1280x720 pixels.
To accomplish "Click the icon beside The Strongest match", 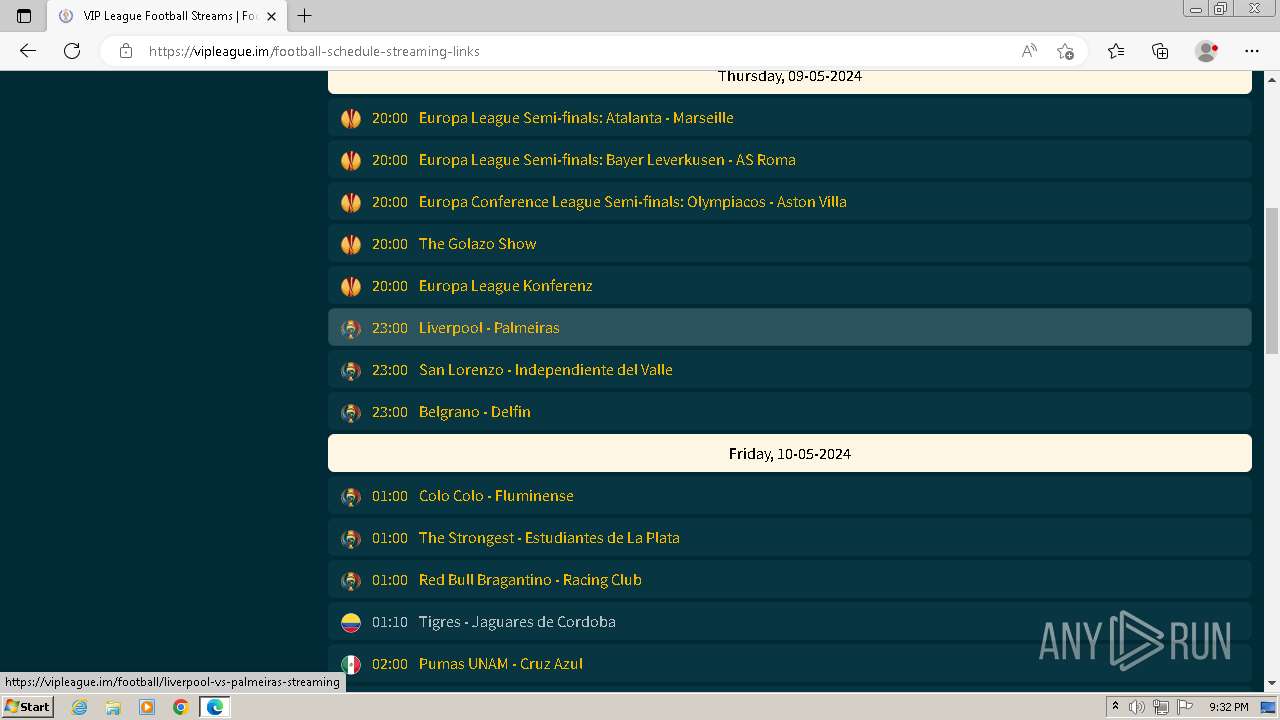I will (x=351, y=538).
